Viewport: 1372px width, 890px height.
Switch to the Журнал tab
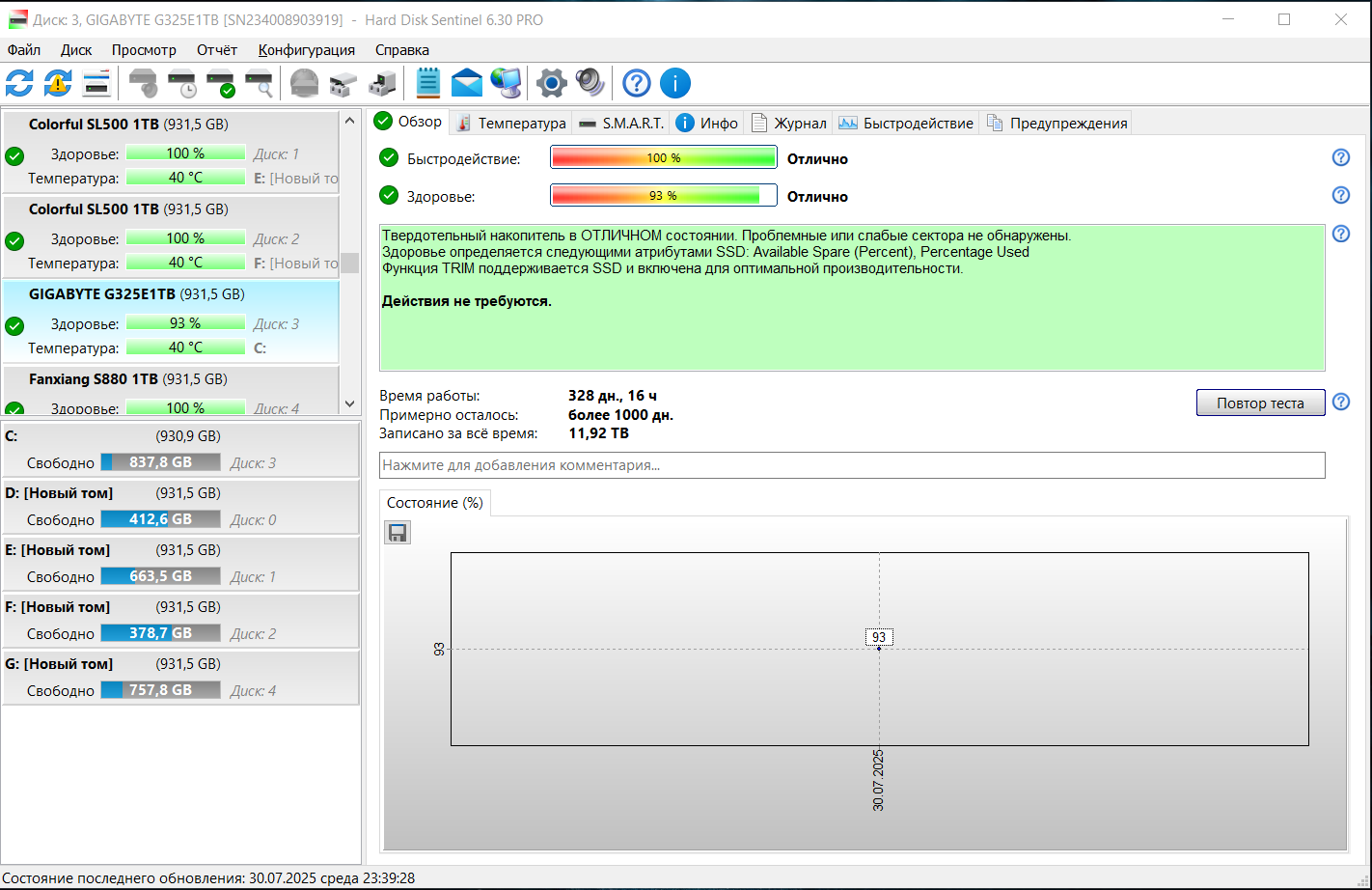pos(789,123)
